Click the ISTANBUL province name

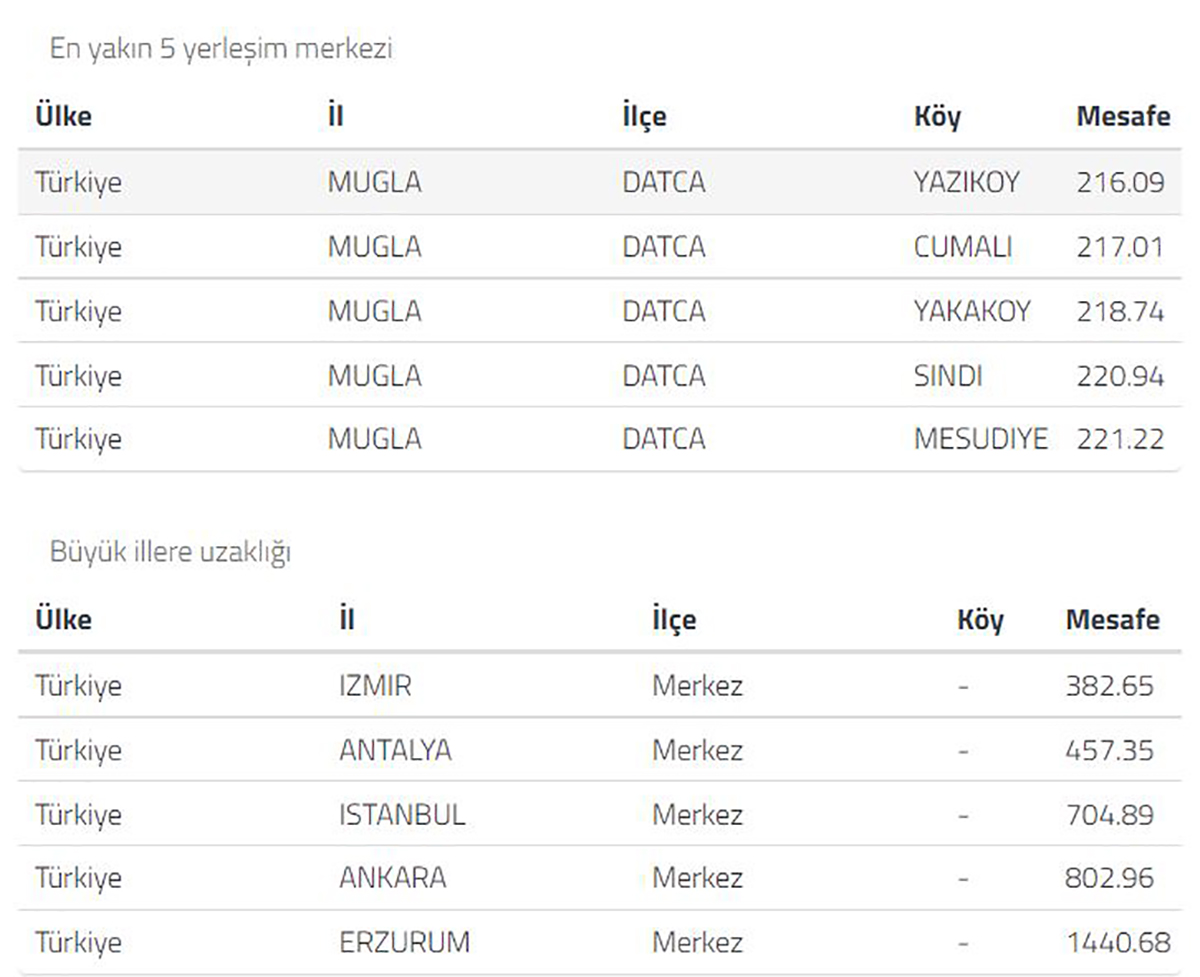coord(402,814)
